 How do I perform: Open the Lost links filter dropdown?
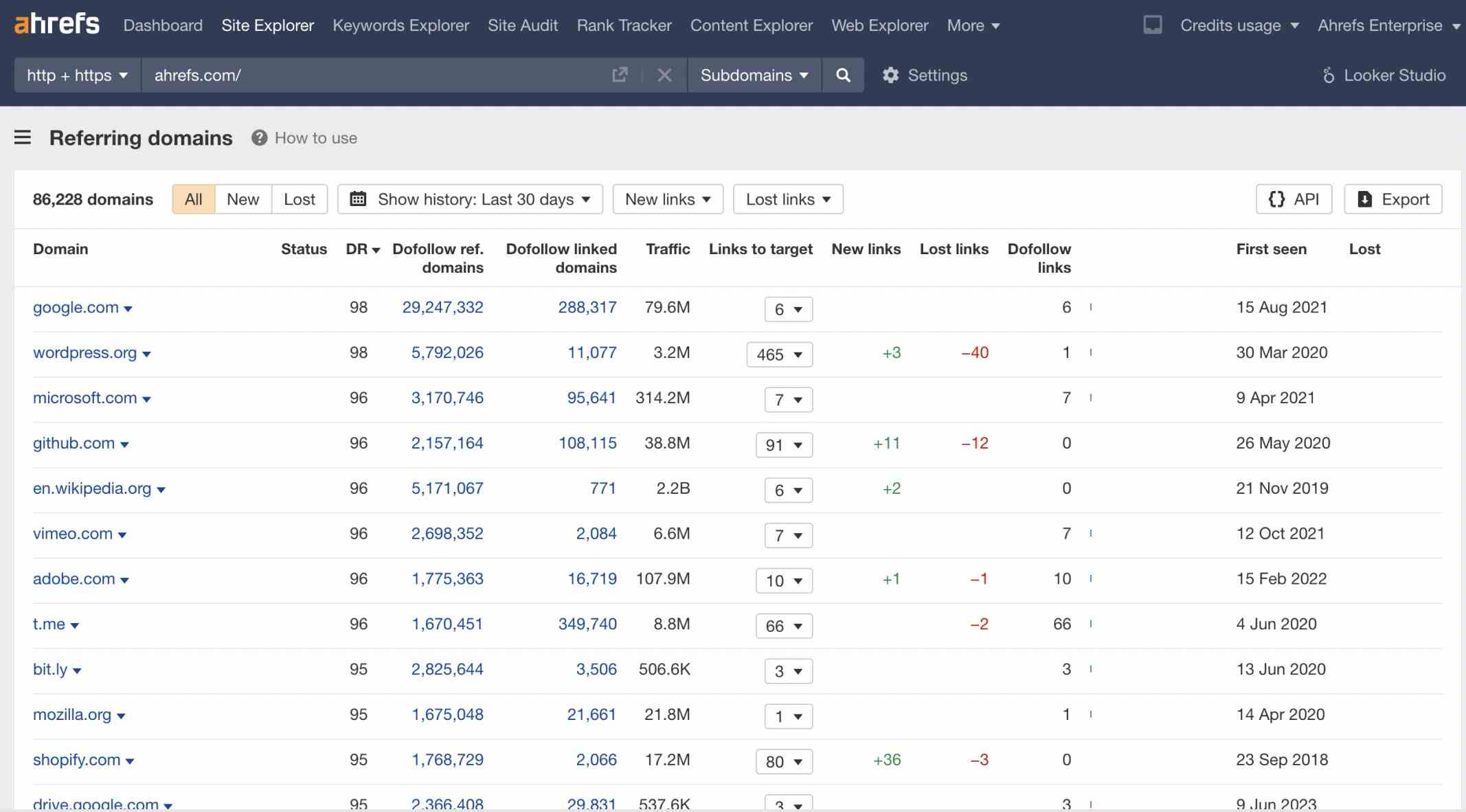pos(788,199)
